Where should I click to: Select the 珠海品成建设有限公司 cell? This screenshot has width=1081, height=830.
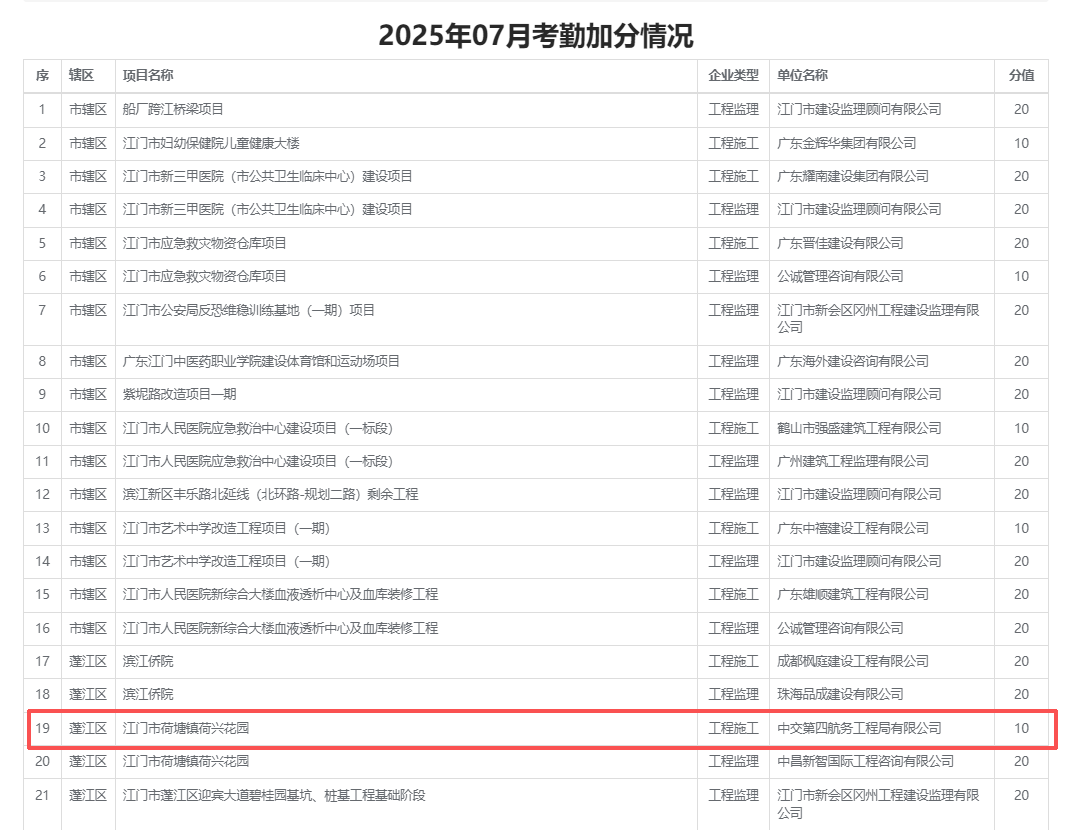(x=840, y=694)
